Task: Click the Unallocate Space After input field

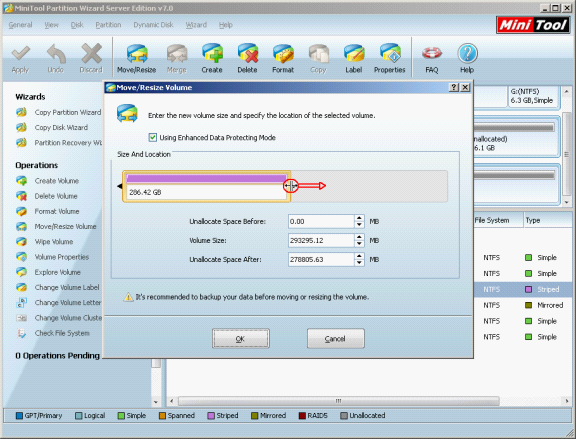Action: click(x=321, y=259)
